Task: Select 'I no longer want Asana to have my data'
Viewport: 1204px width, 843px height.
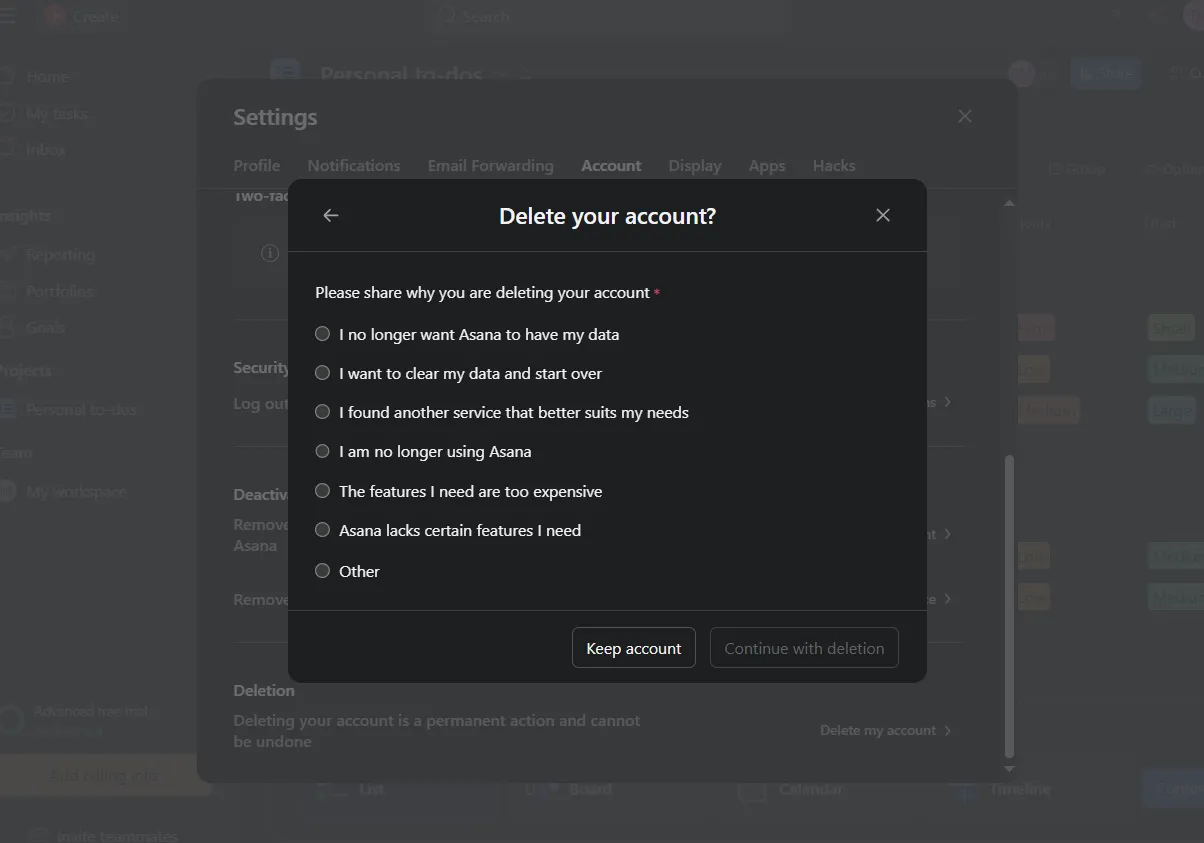Action: (x=467, y=334)
